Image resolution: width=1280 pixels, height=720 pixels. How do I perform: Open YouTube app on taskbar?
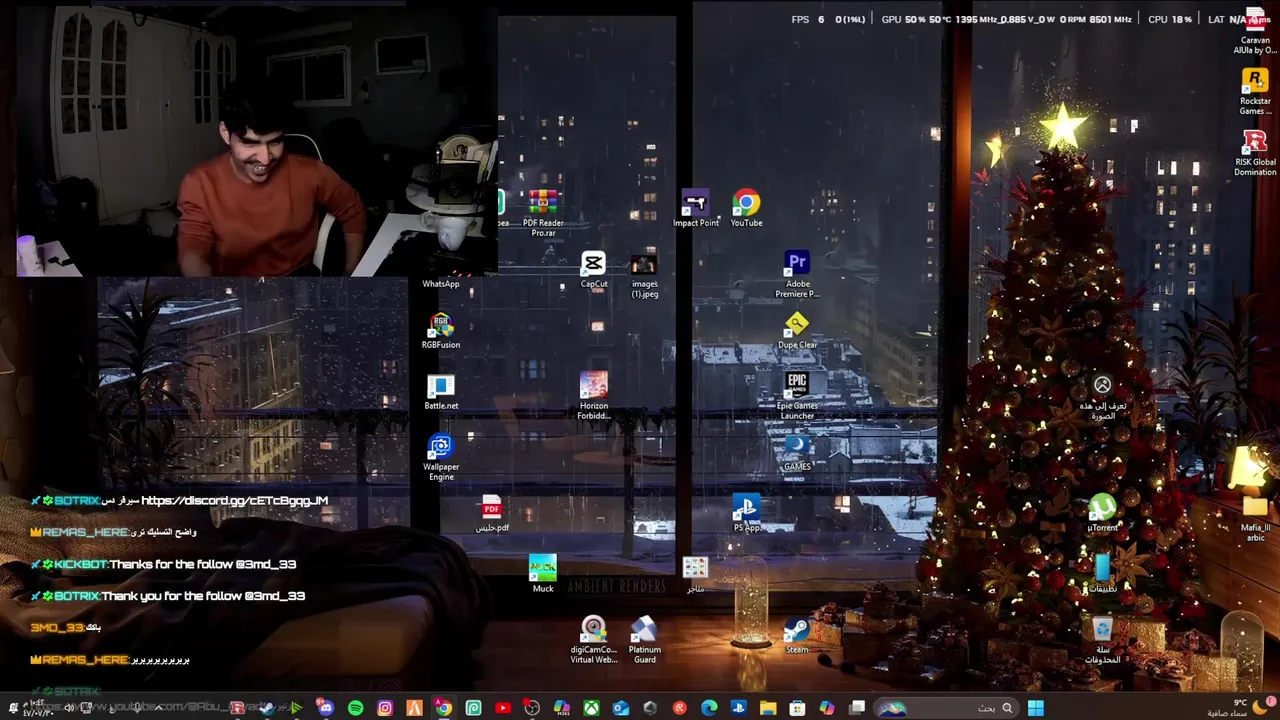point(503,708)
